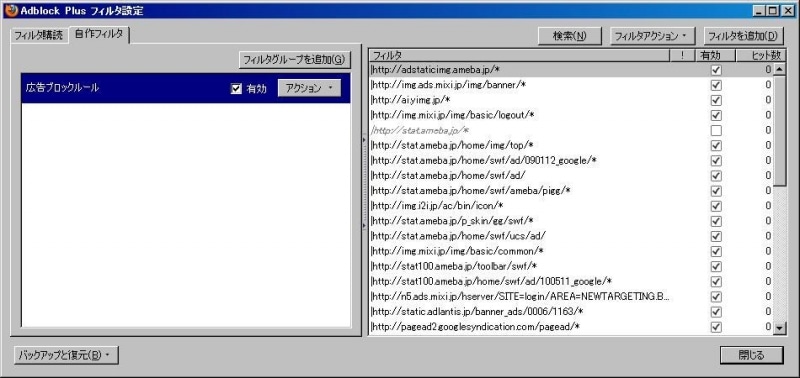
Task: Open the アクション dropdown for 広告ブロックルール
Action: tap(309, 88)
